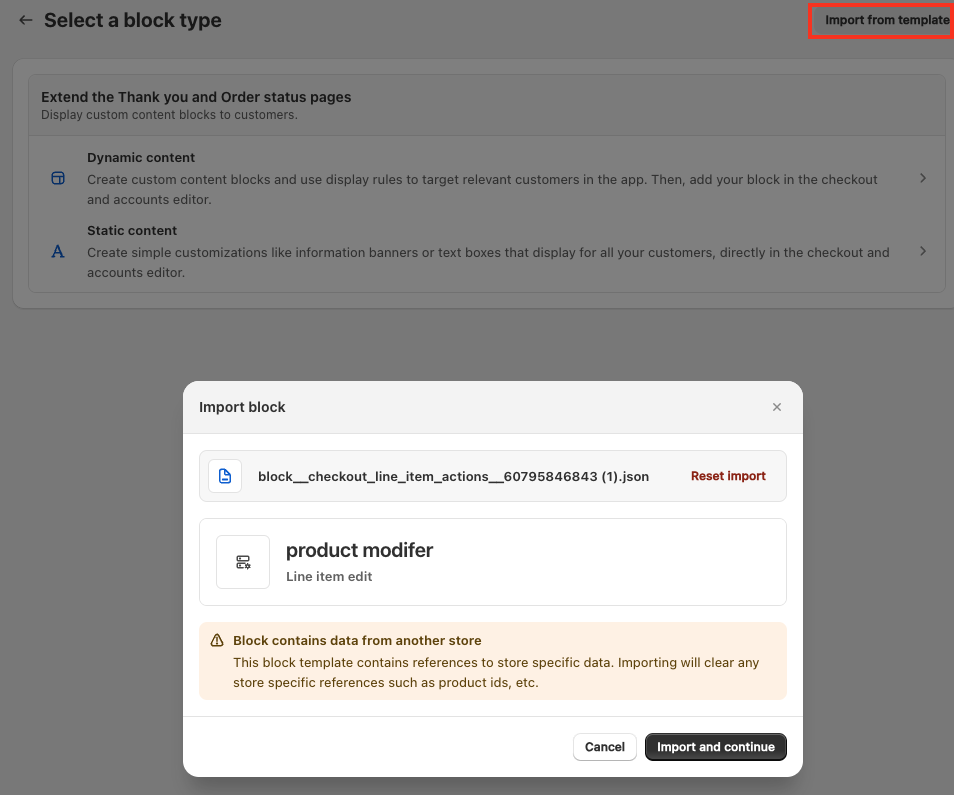Viewport: 954px width, 795px height.
Task: Select the Dynamic content option title
Action: click(141, 158)
